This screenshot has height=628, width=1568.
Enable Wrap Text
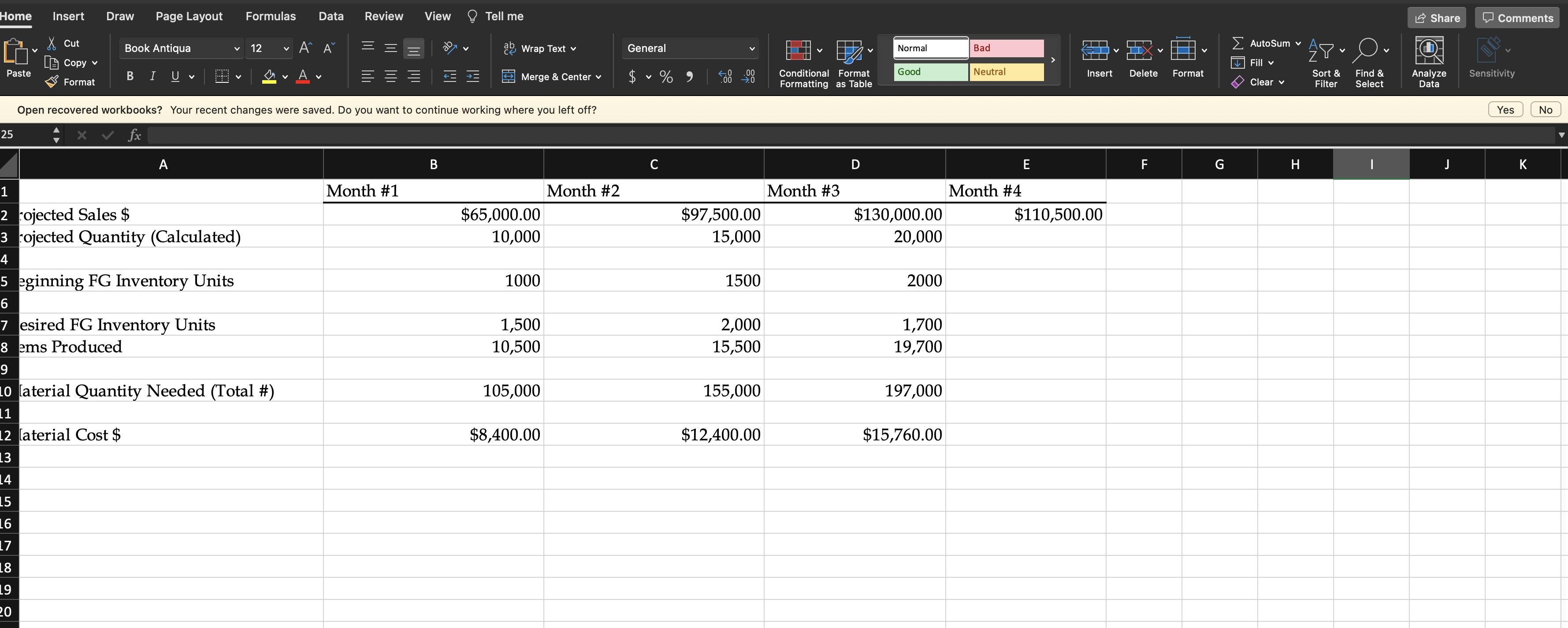539,48
